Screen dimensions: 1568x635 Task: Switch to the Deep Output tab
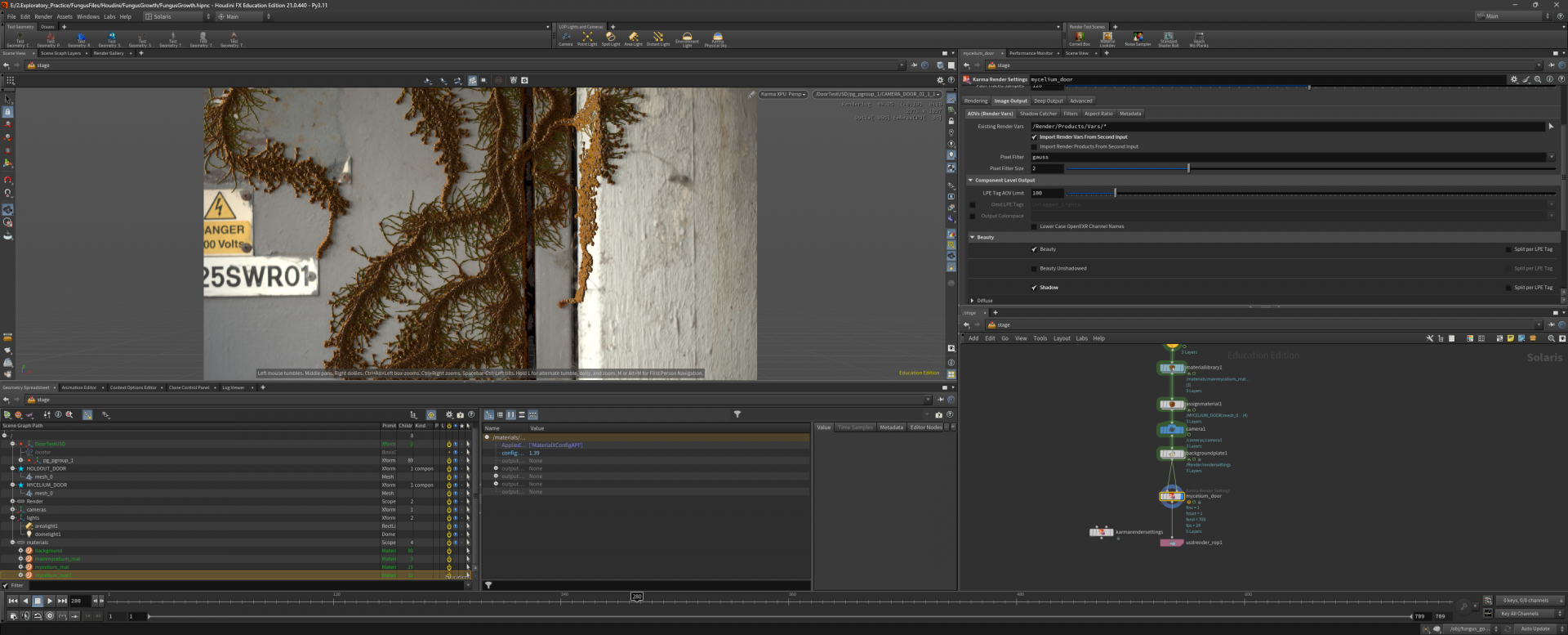1048,101
